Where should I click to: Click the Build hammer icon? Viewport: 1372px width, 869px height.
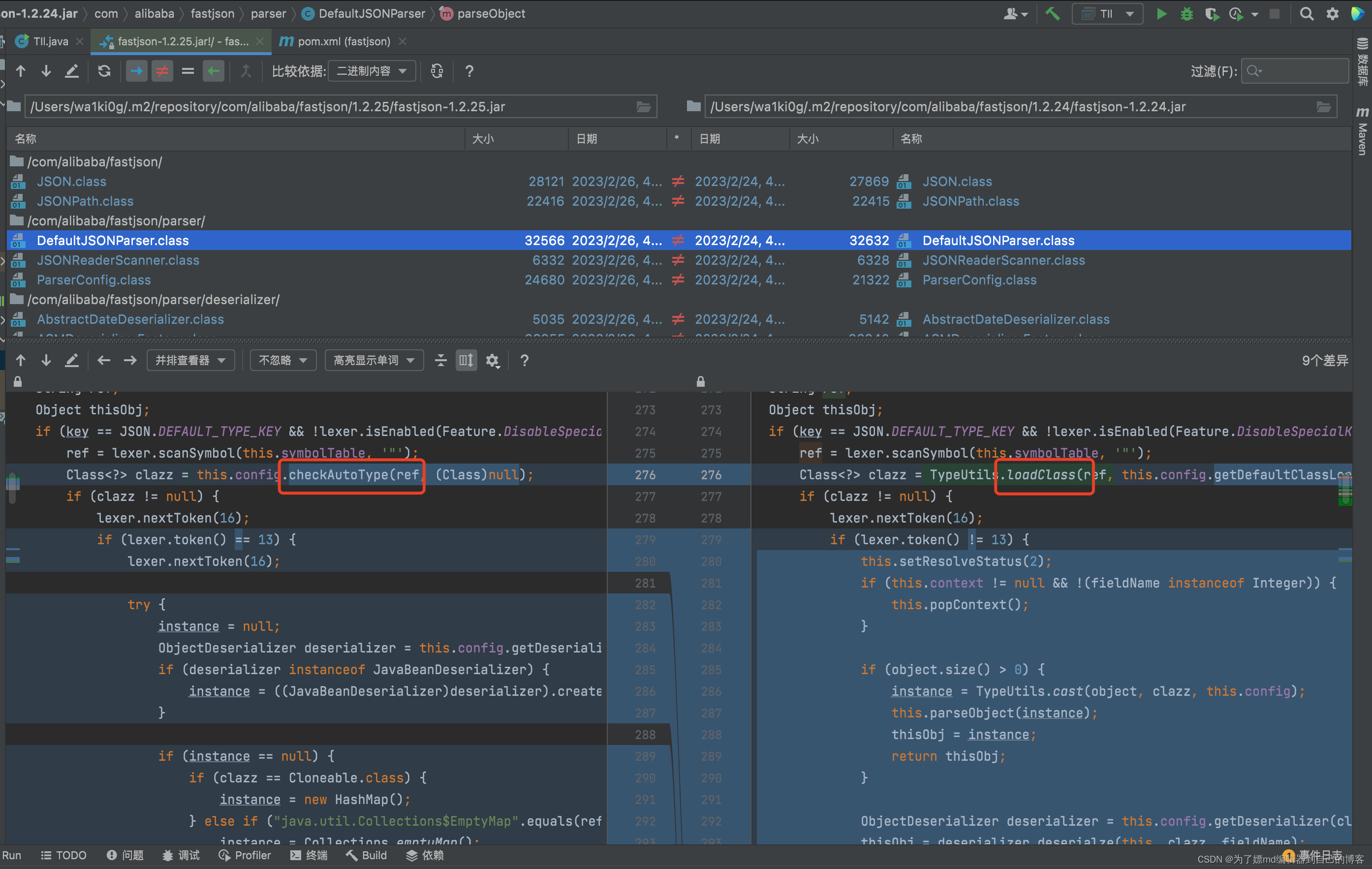click(x=1052, y=13)
